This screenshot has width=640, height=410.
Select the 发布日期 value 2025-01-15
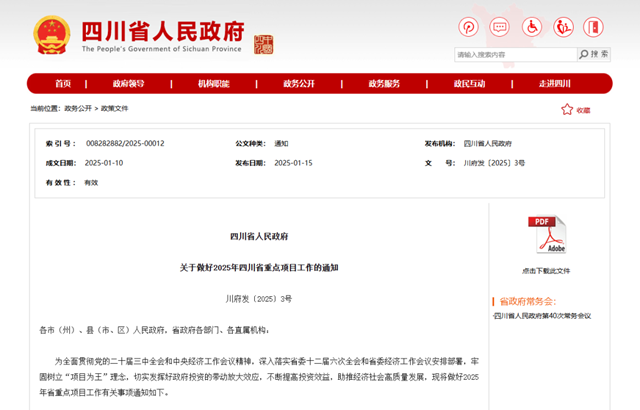click(293, 163)
